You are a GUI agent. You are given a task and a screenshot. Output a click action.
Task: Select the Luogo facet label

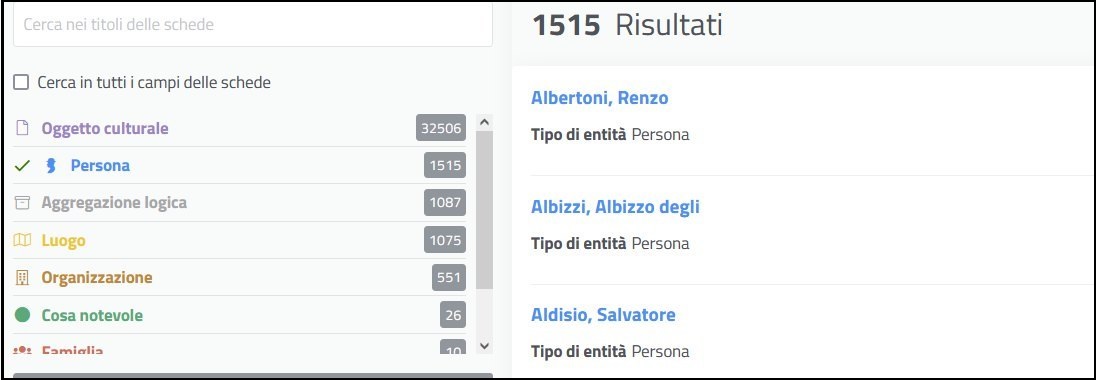64,240
